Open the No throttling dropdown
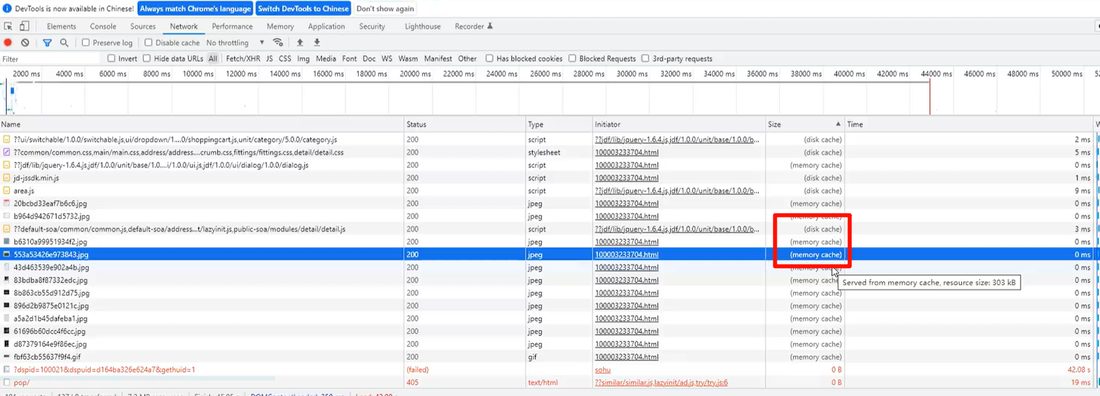This screenshot has width=1100, height=396. (236, 43)
